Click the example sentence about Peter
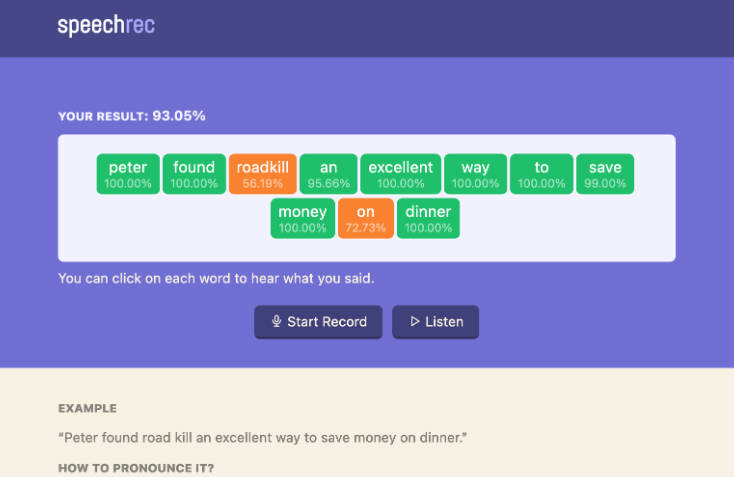The height and width of the screenshot is (477, 734). coord(262,438)
